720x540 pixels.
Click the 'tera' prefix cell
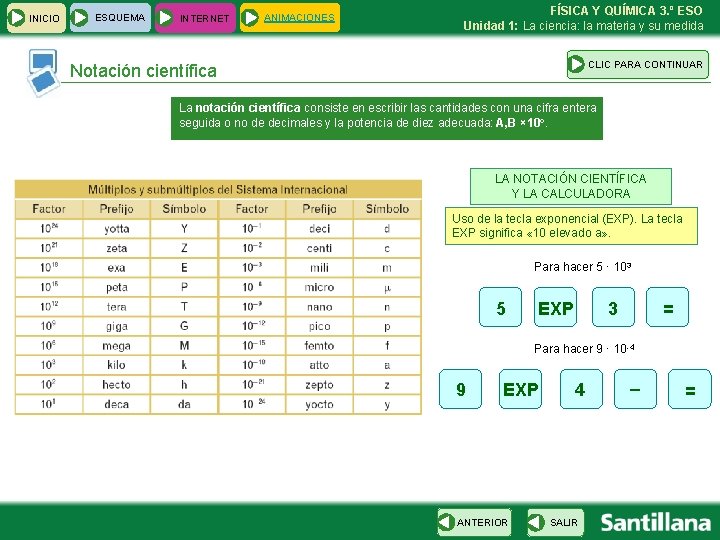[117, 307]
